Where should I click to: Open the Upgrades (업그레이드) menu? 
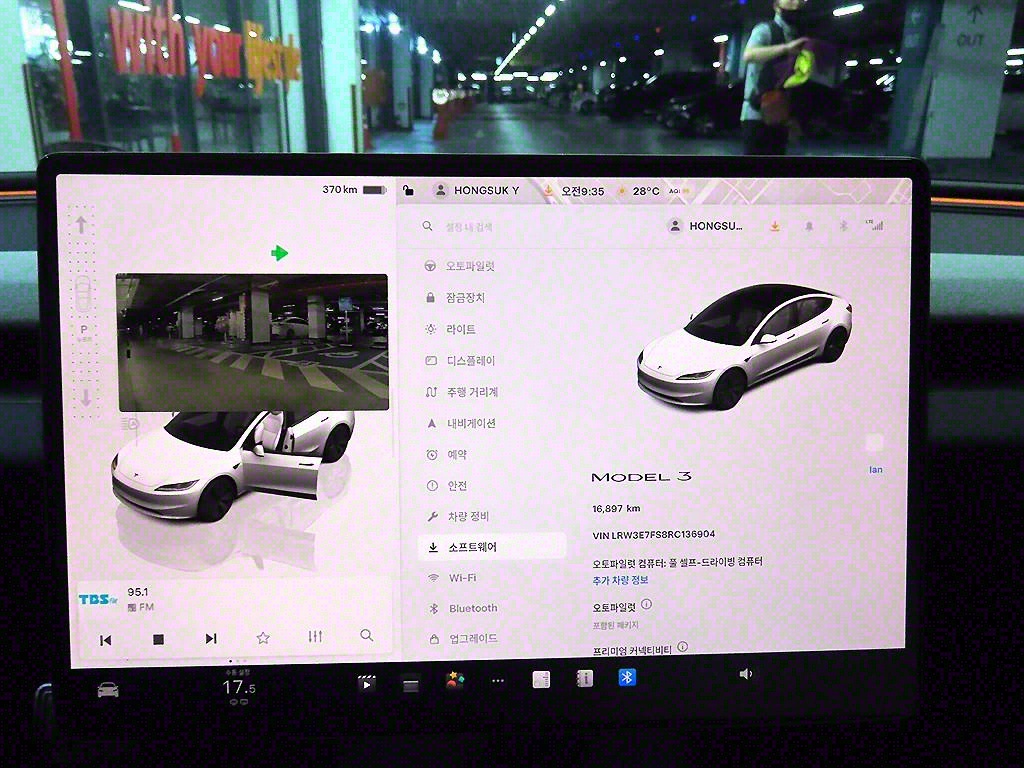coord(464,639)
